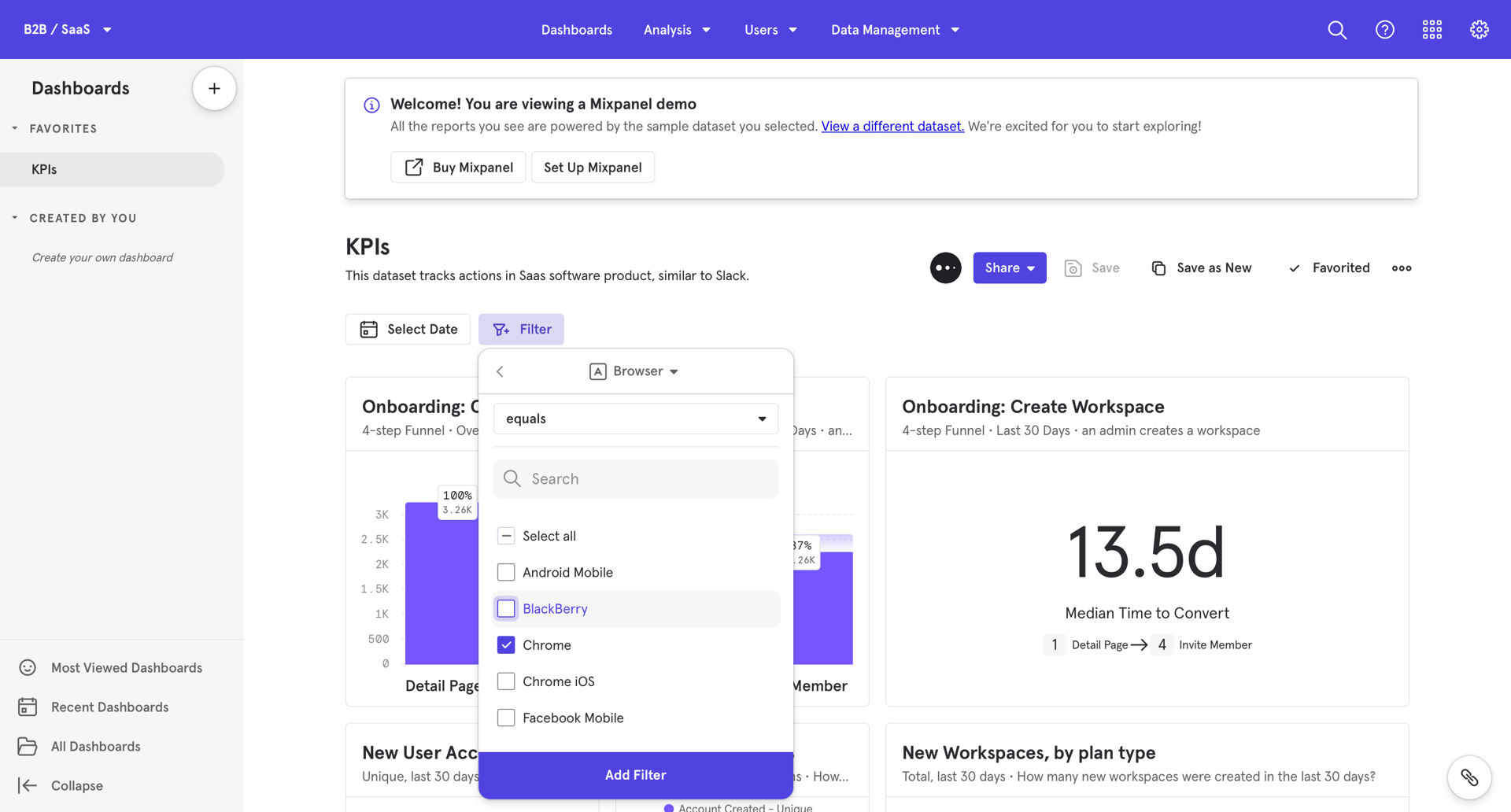Click the Account Created legend color dot
The image size is (1511, 812).
(x=669, y=807)
